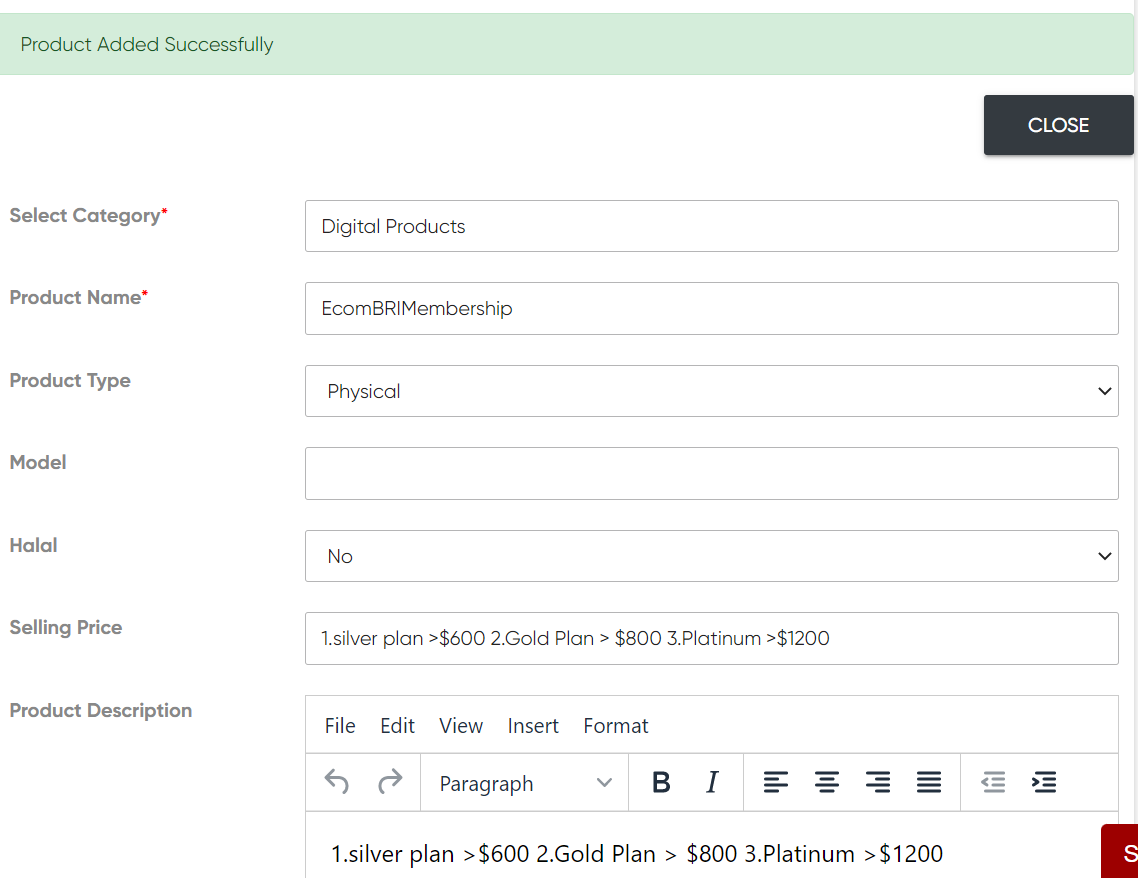Click into the Selling Price field
Viewport: 1138px width, 878px height.
coord(711,638)
